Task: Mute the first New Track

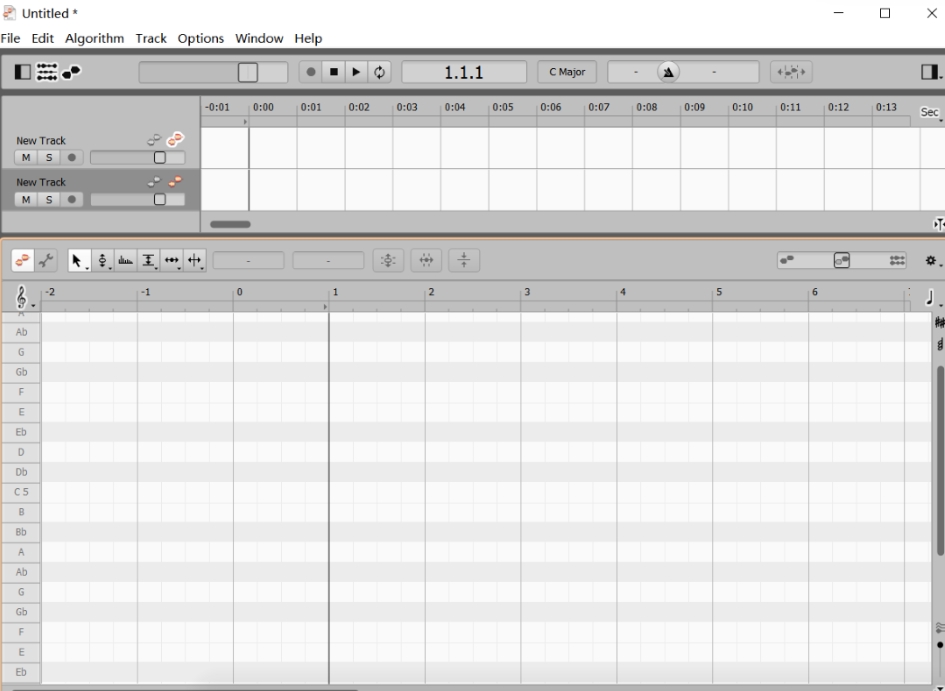Action: pyautogui.click(x=25, y=158)
